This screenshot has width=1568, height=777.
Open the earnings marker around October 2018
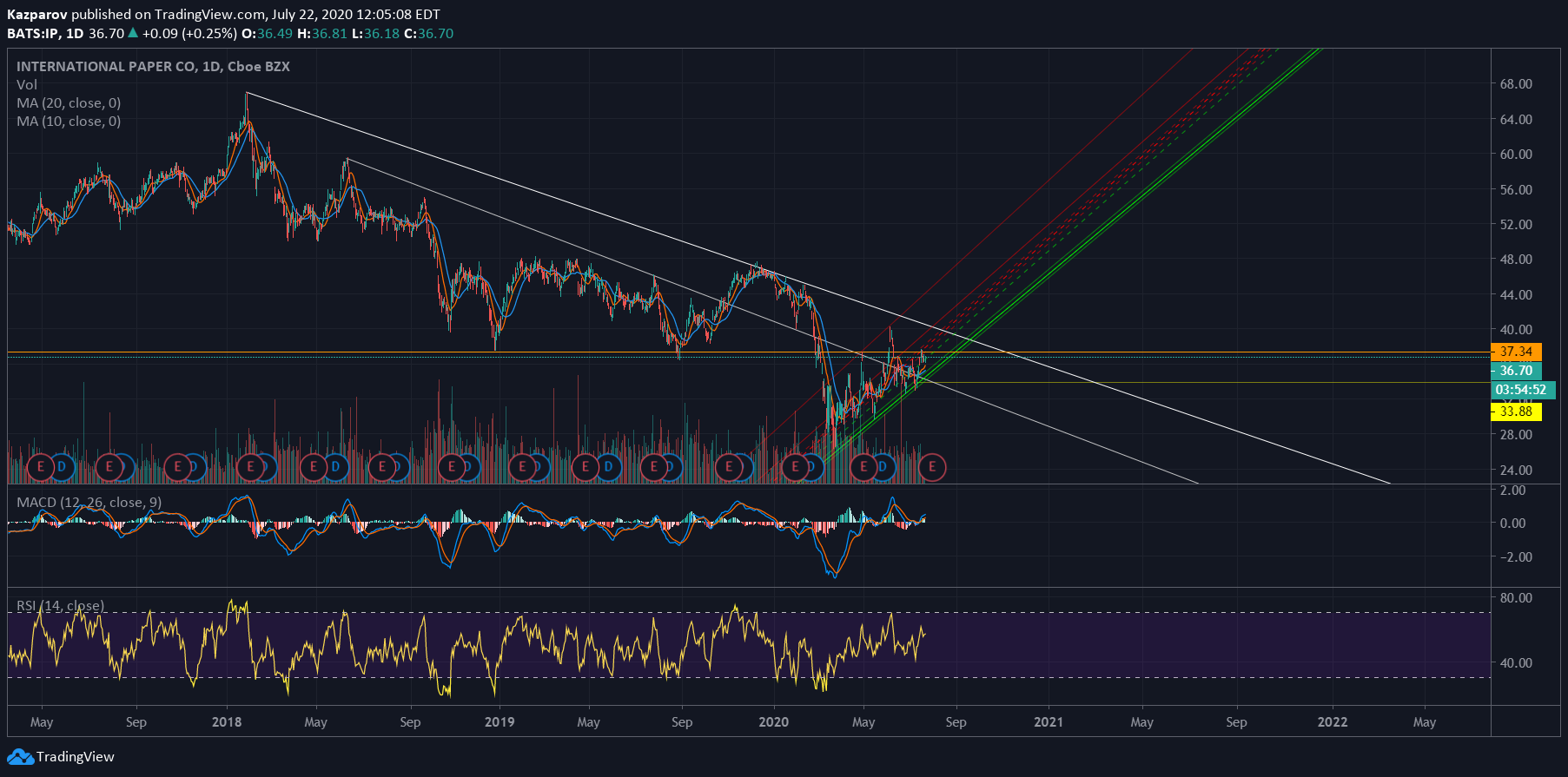pos(452,467)
